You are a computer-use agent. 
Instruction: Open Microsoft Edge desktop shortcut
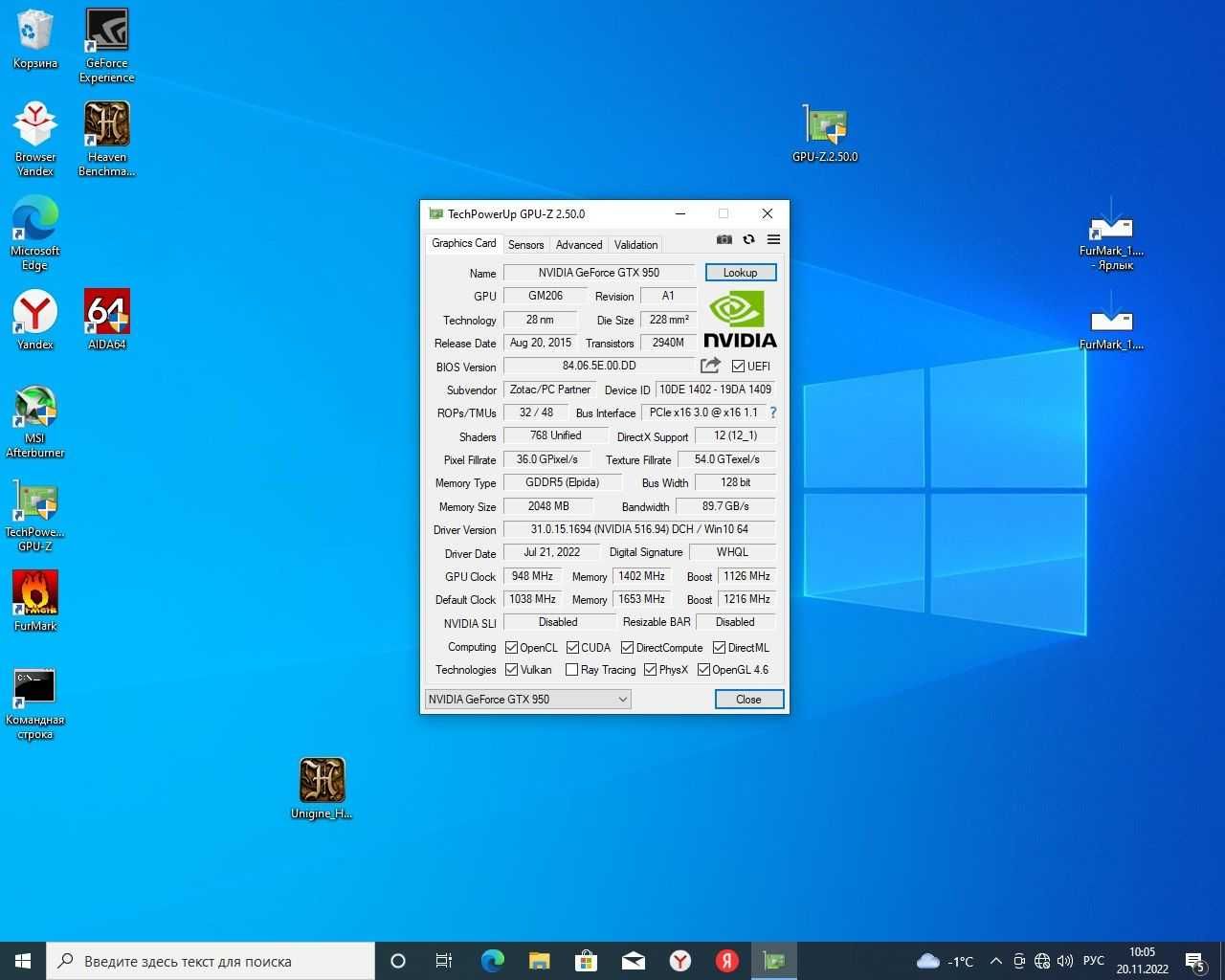[35, 233]
